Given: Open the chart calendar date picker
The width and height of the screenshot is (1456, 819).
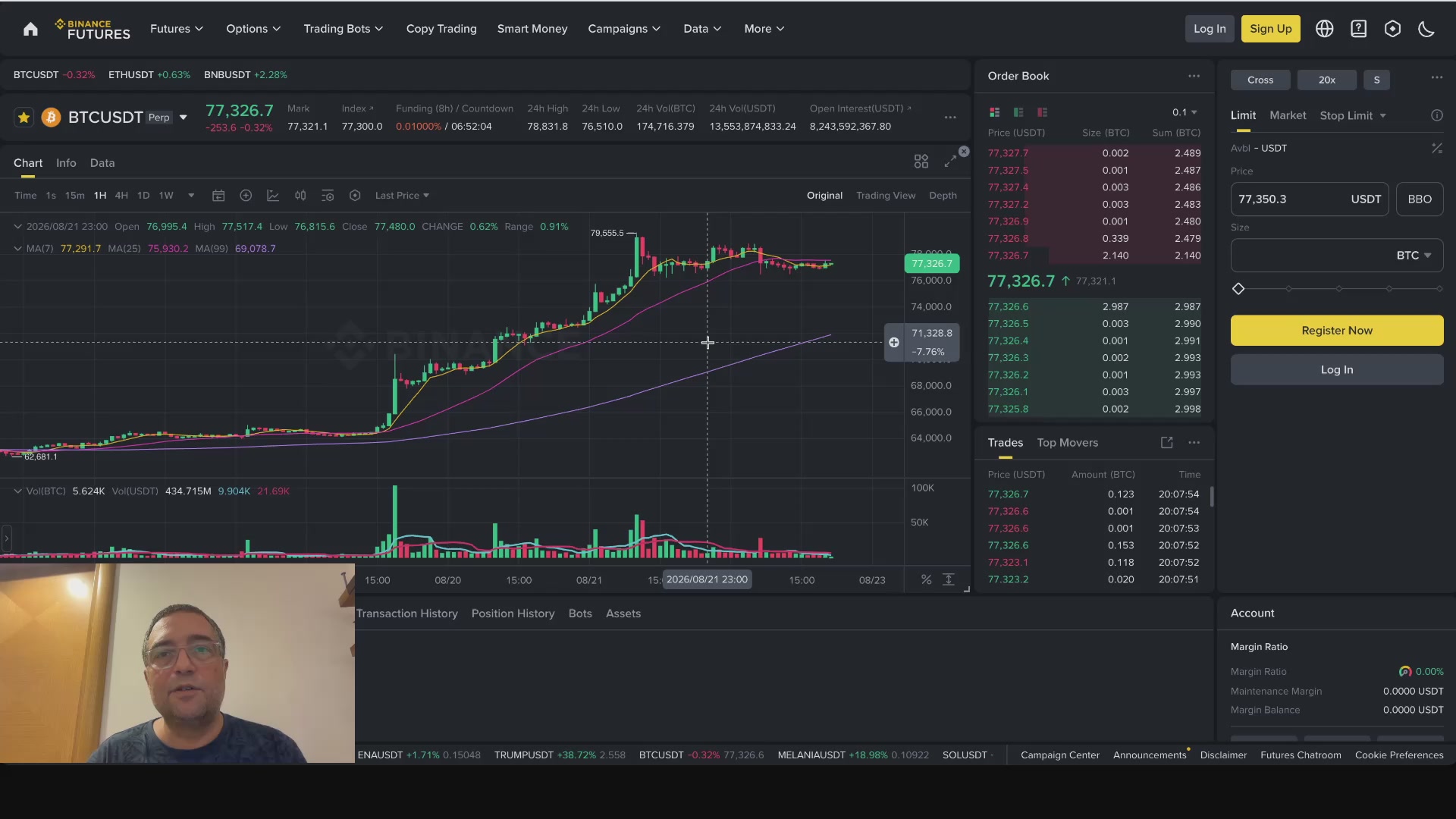Looking at the screenshot, I should (x=218, y=196).
